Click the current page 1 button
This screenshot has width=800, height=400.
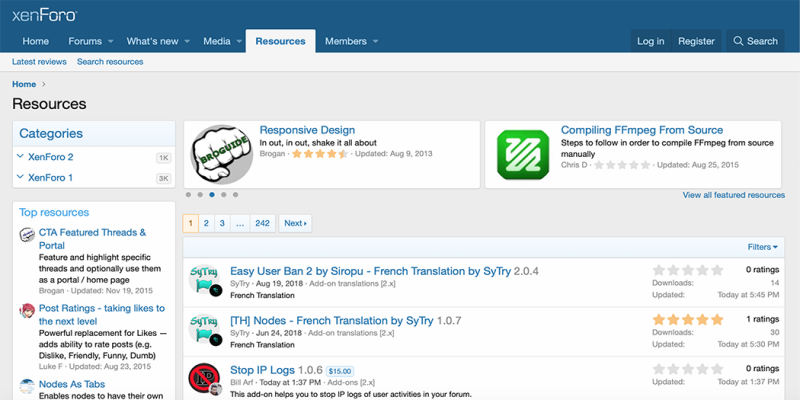[190, 223]
